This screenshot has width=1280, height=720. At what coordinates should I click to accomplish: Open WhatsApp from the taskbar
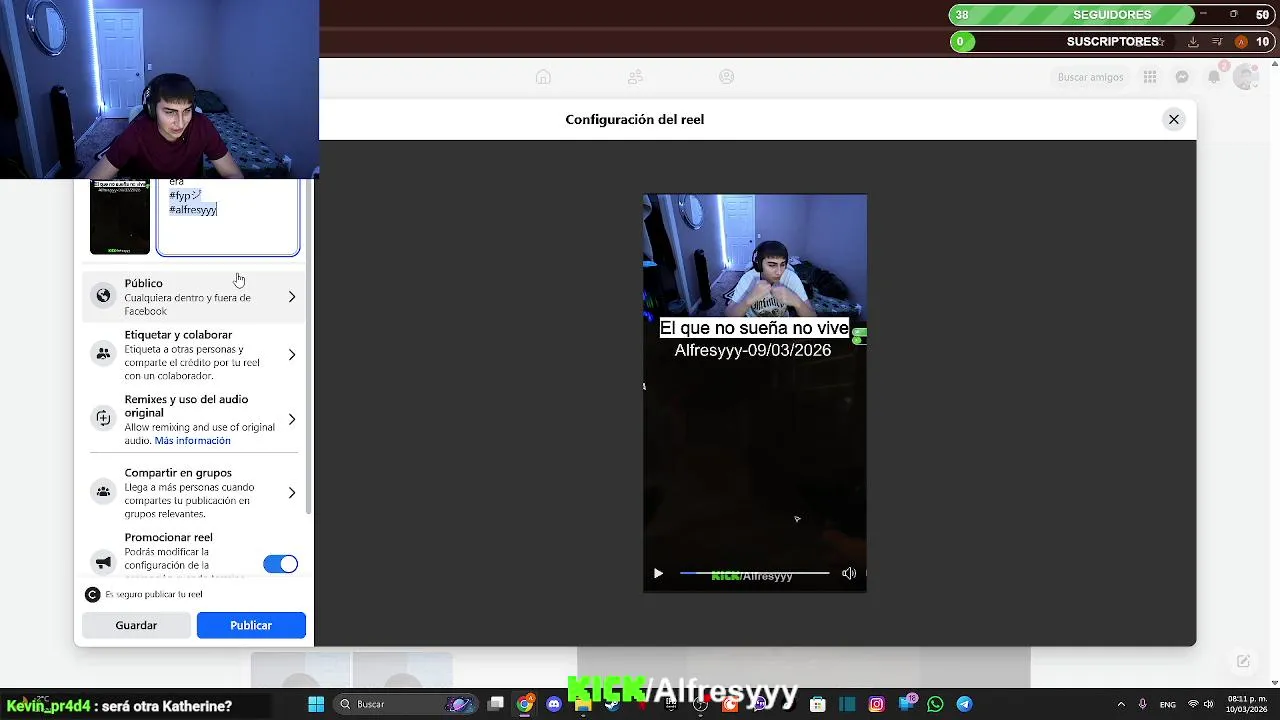[x=935, y=704]
